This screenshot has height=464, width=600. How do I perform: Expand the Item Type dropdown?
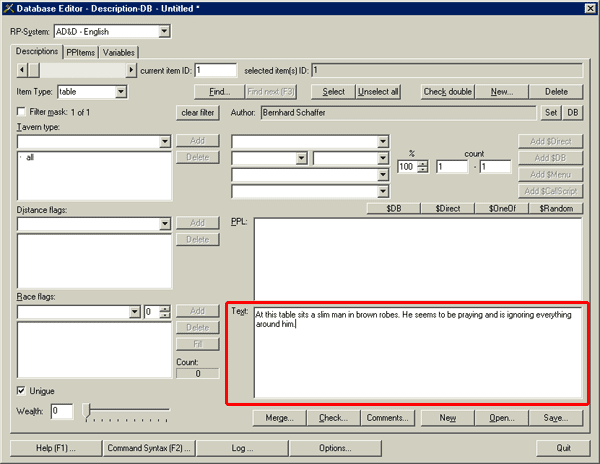click(121, 92)
